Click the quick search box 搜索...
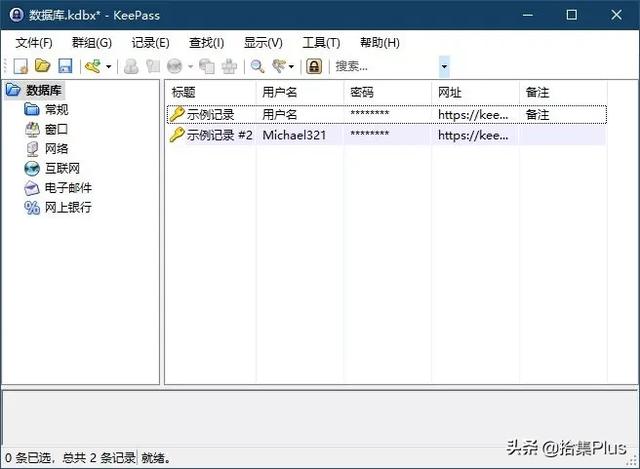The height and width of the screenshot is (469, 640). click(386, 66)
